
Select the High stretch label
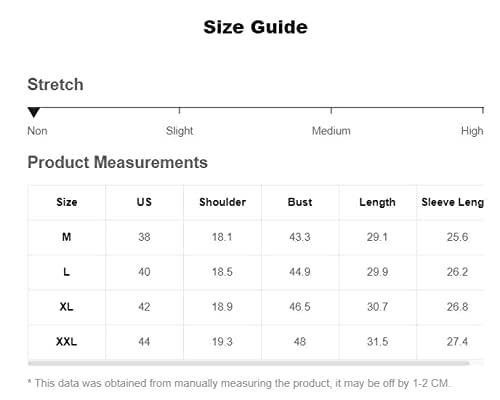coord(472,131)
